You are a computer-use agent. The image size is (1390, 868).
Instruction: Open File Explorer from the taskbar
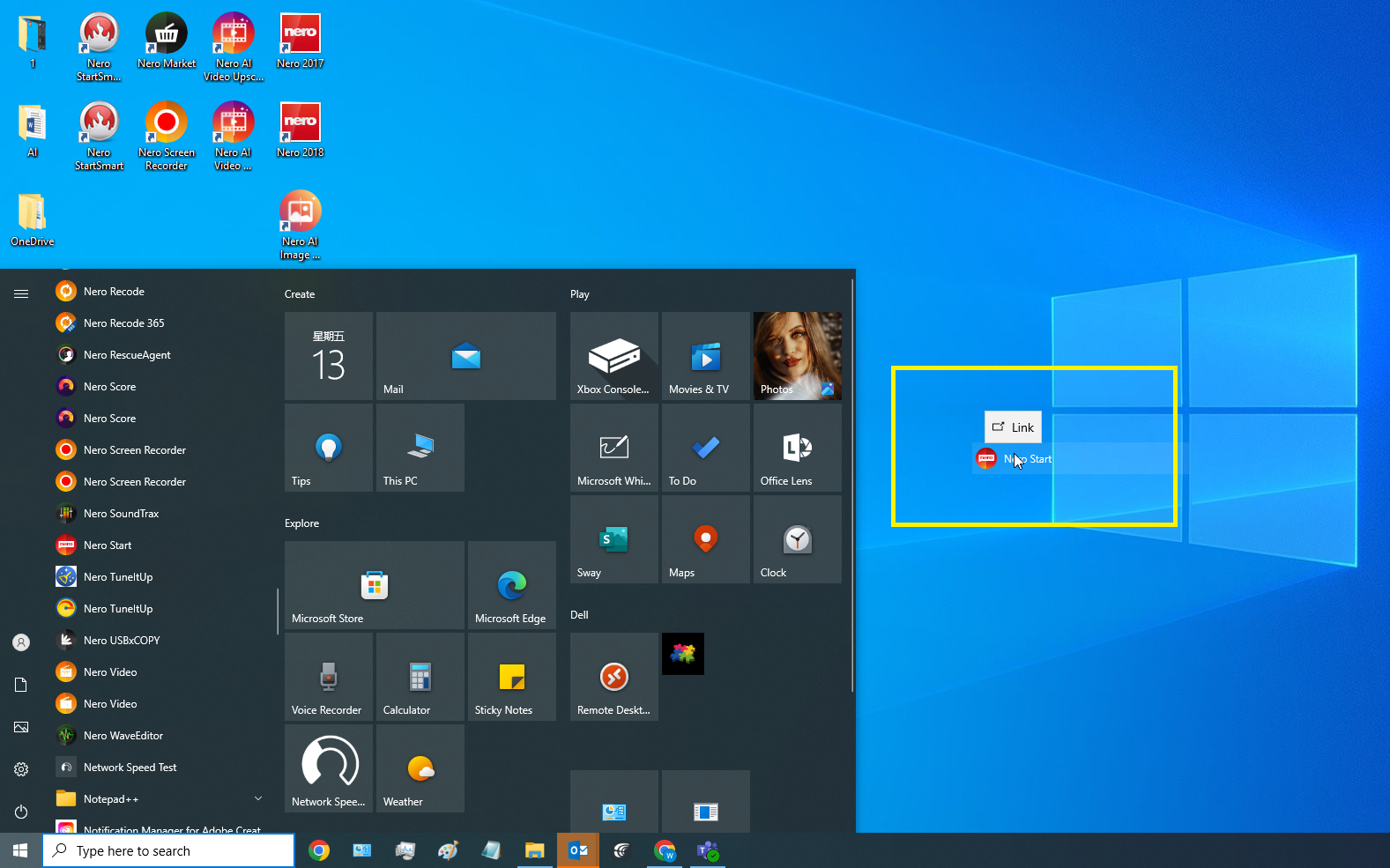[x=535, y=850]
